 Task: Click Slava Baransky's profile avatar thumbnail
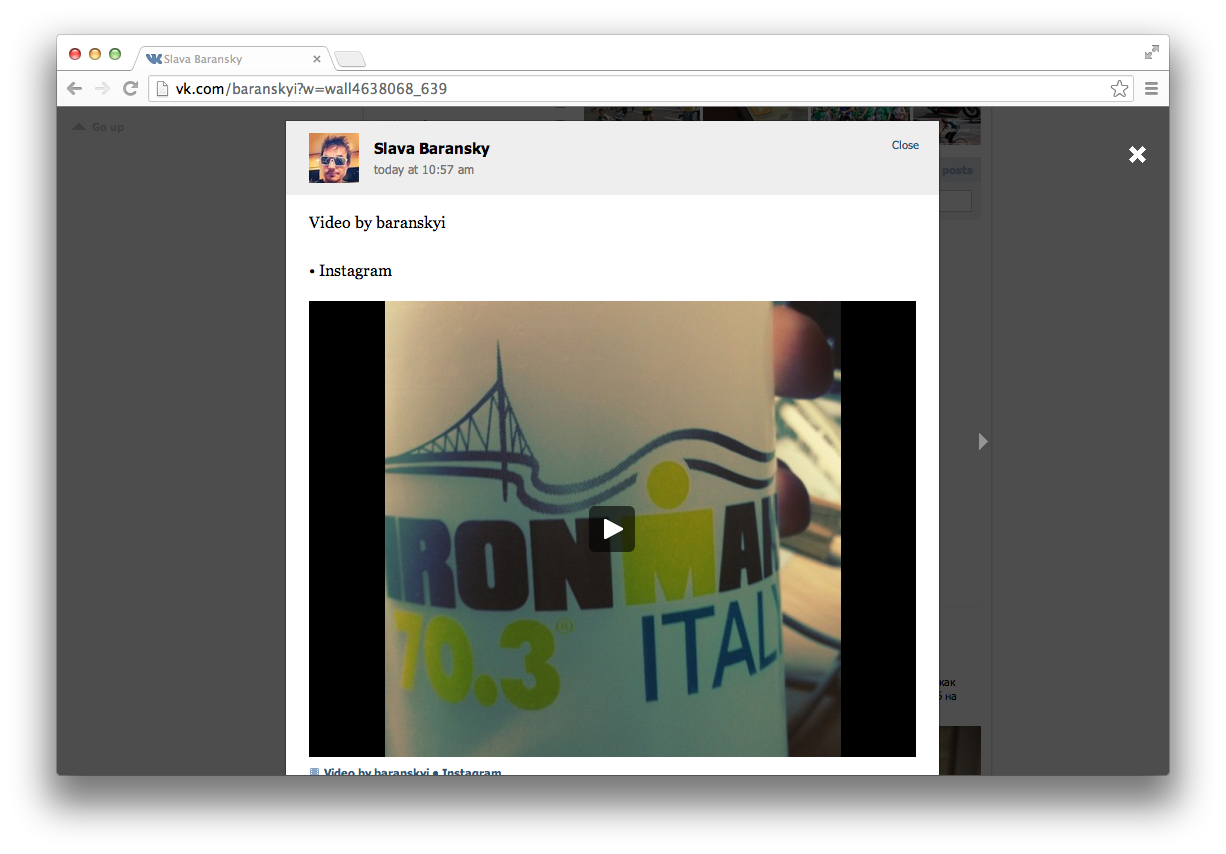tap(334, 157)
